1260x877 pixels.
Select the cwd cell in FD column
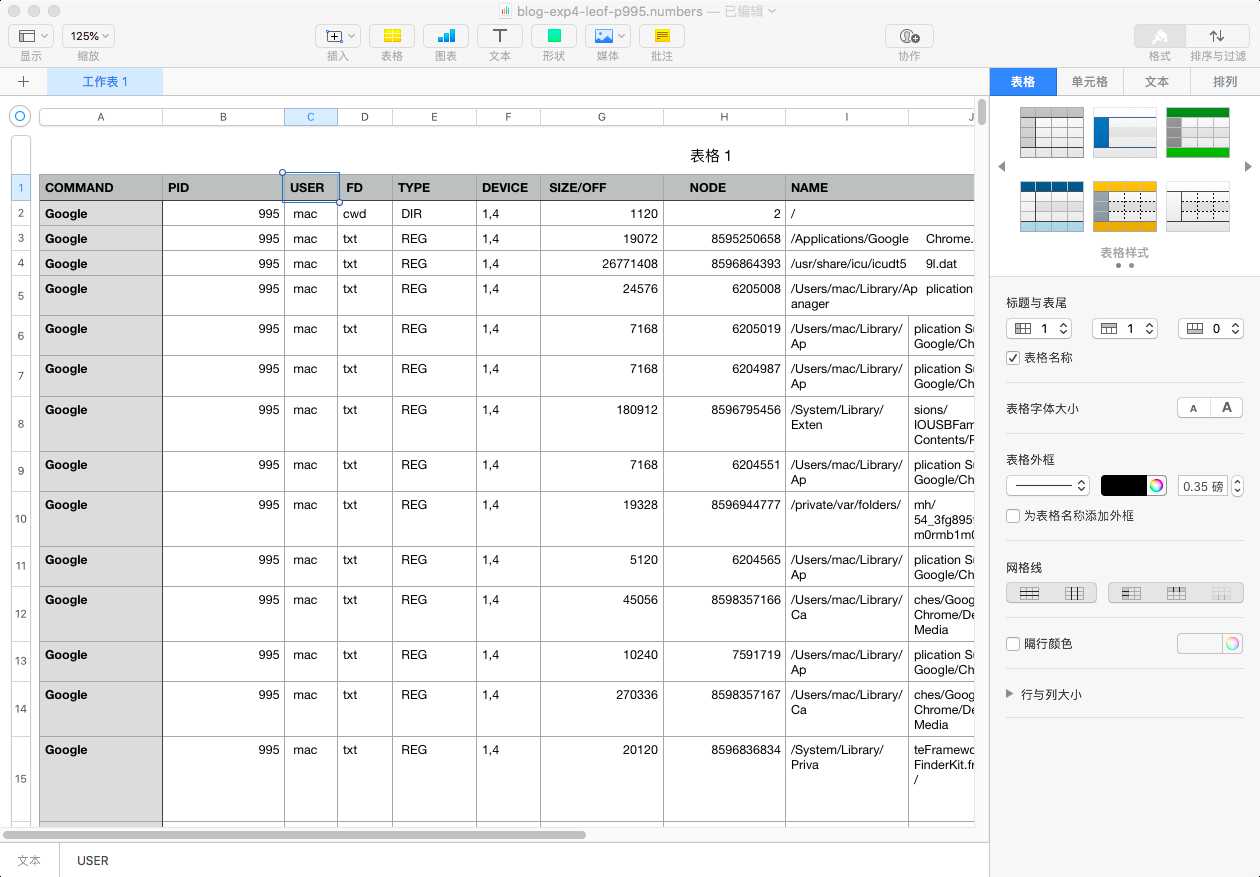[x=365, y=213]
